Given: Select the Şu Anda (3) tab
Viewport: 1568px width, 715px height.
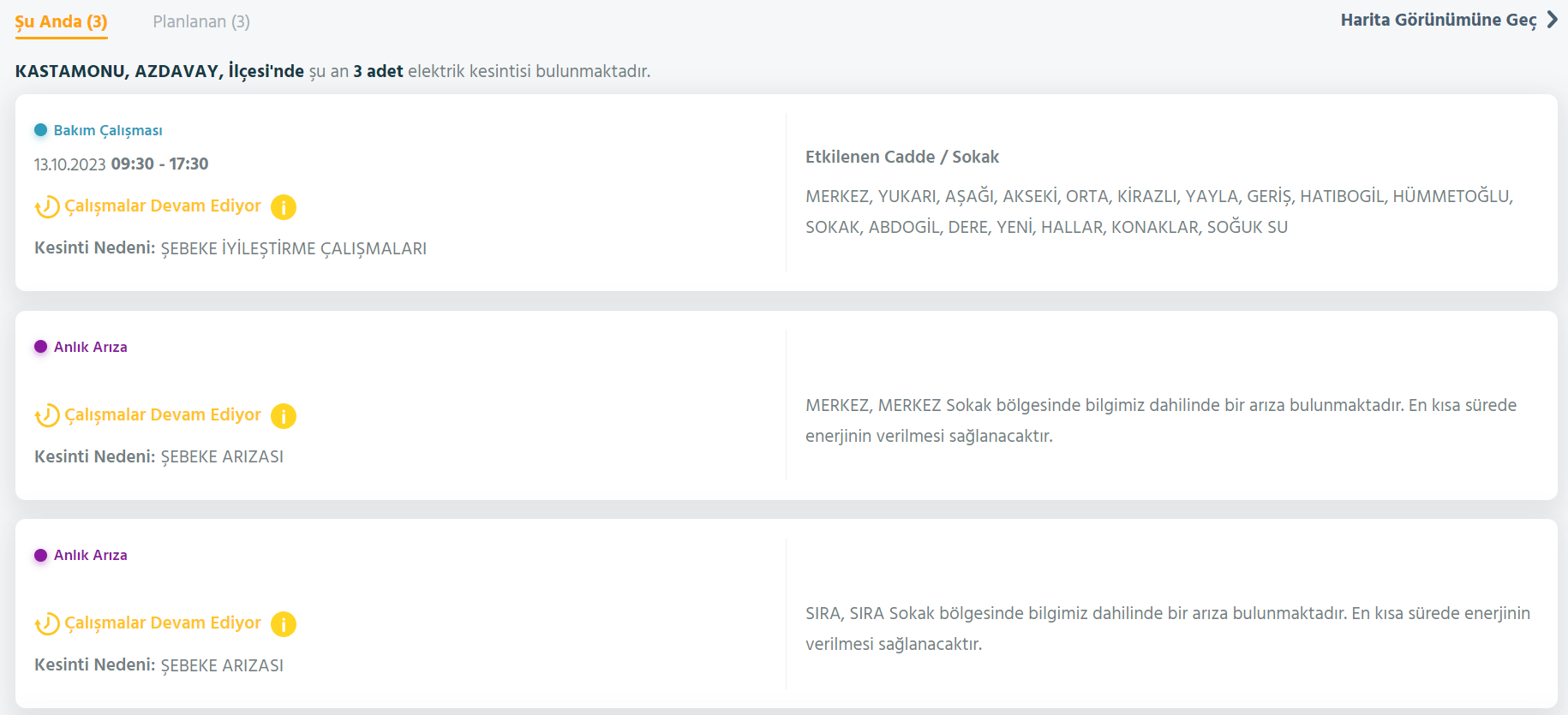Looking at the screenshot, I should (61, 22).
